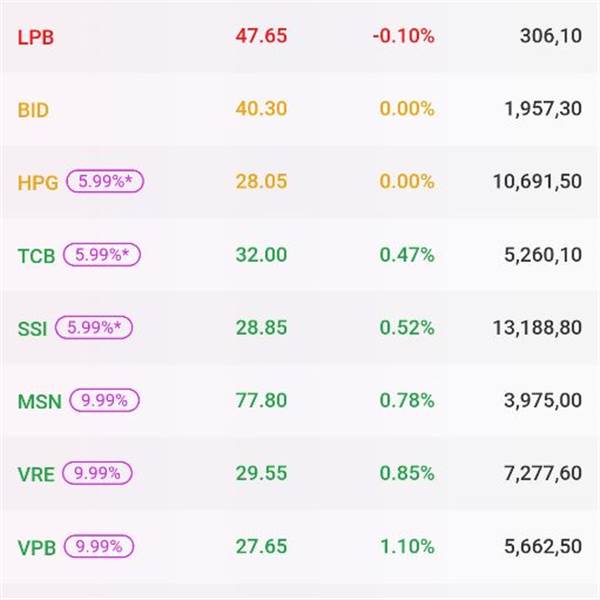This screenshot has width=600, height=600.
Task: Click the 1.10% change for VPB
Action: [407, 547]
